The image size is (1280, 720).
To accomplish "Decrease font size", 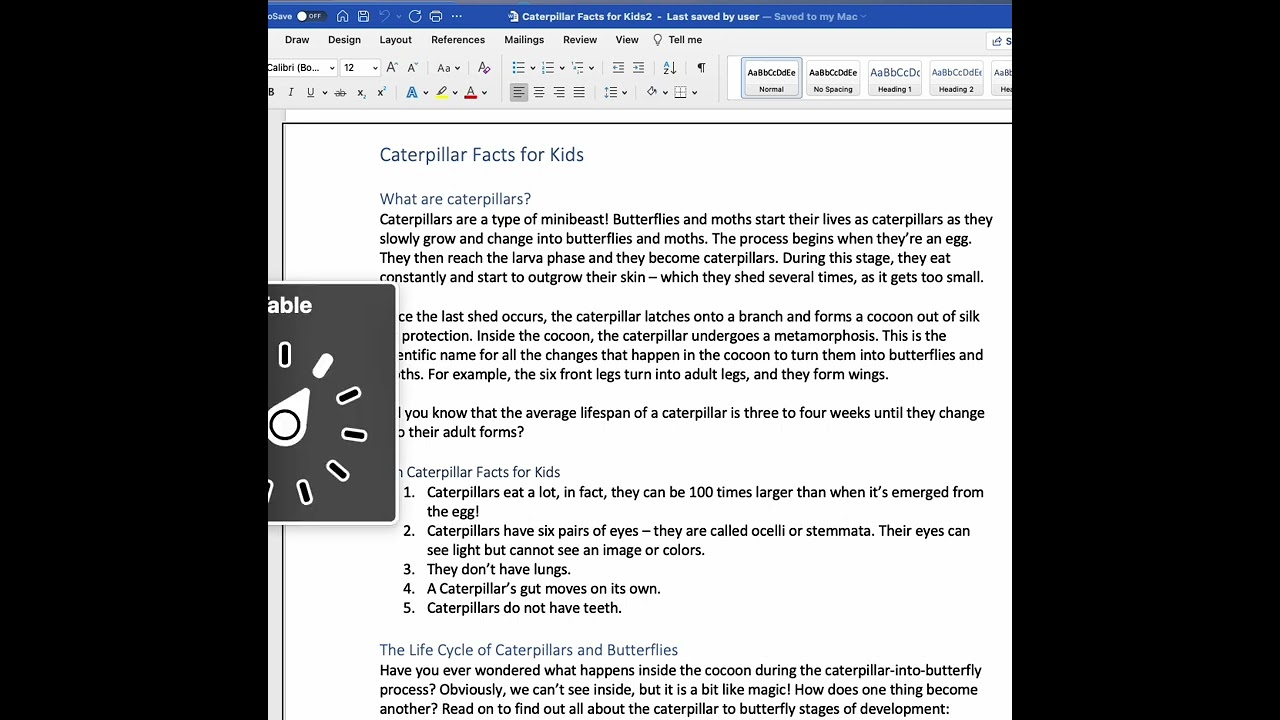I will 412,68.
